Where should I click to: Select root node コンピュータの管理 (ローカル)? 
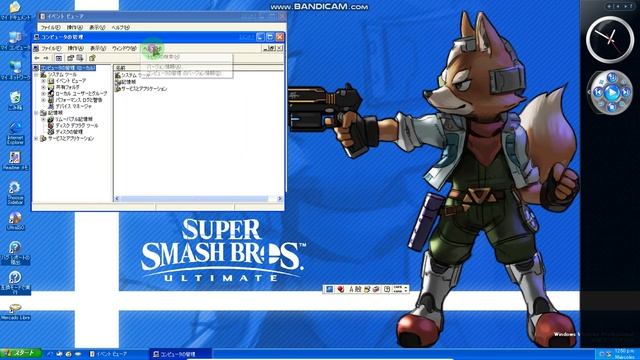67,68
